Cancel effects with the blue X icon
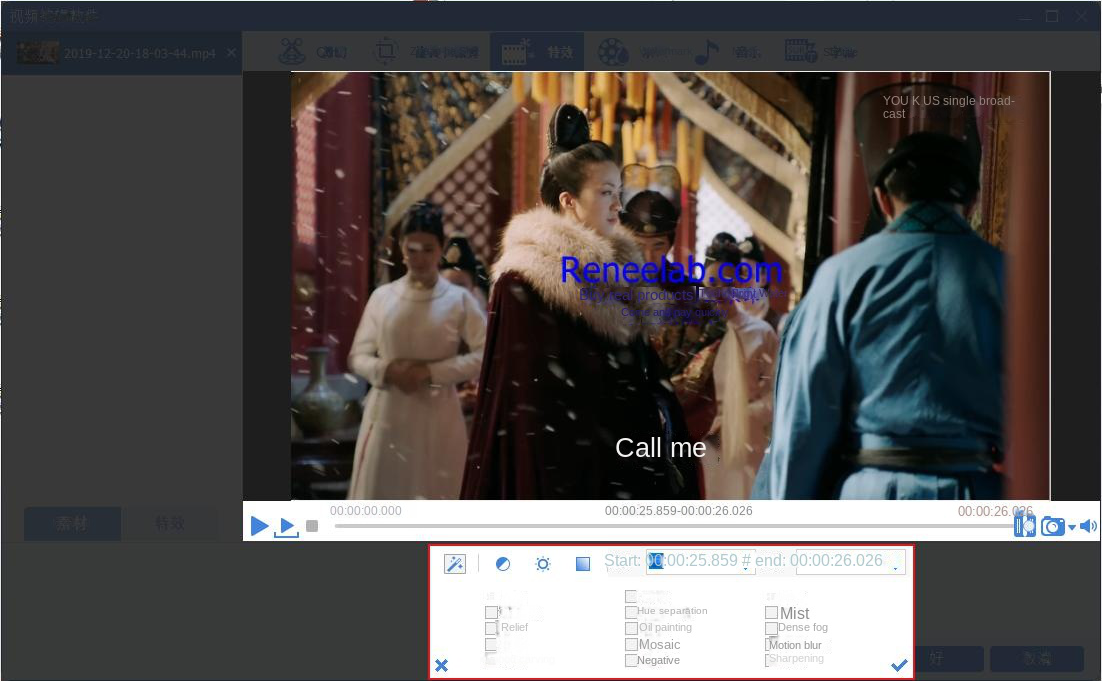This screenshot has width=1102, height=681. pyautogui.click(x=441, y=665)
